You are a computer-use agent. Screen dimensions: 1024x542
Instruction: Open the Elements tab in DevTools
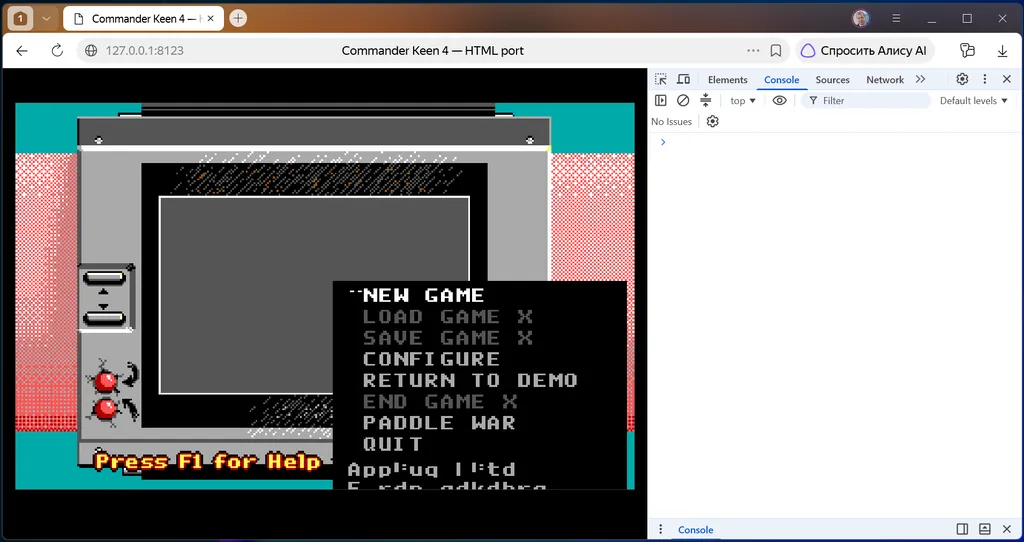[x=728, y=80]
